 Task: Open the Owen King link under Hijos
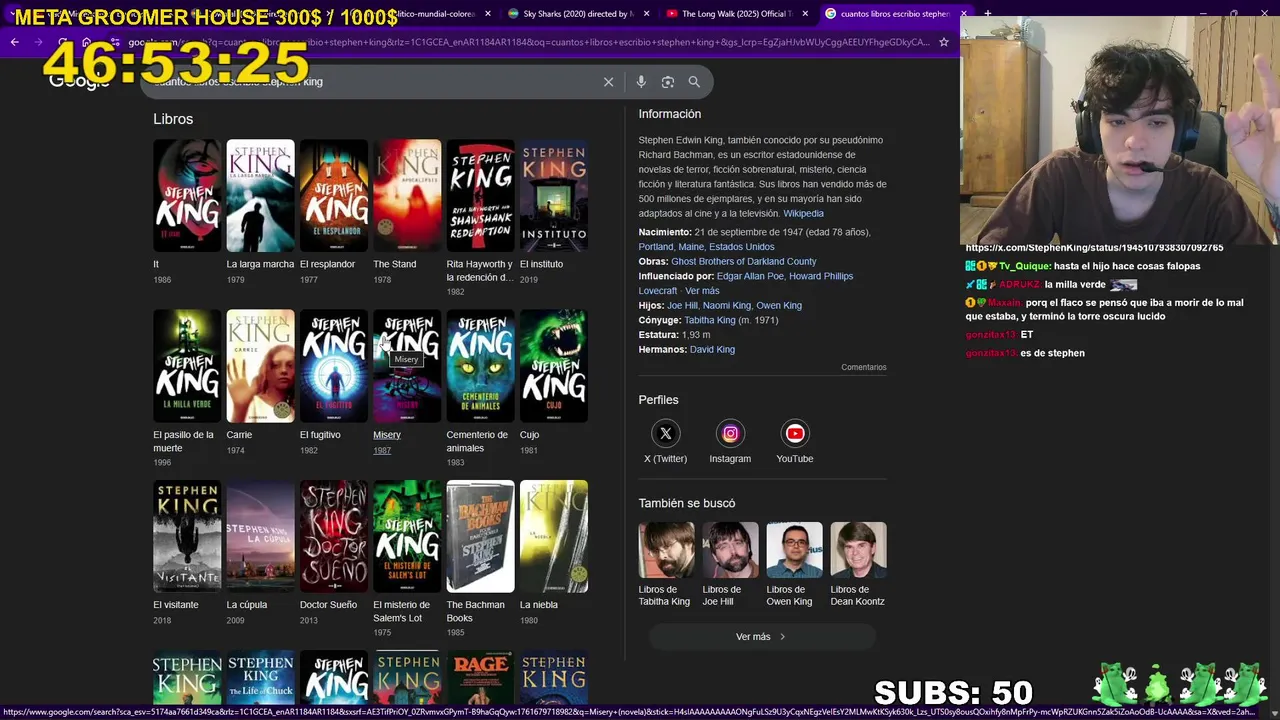(x=779, y=306)
